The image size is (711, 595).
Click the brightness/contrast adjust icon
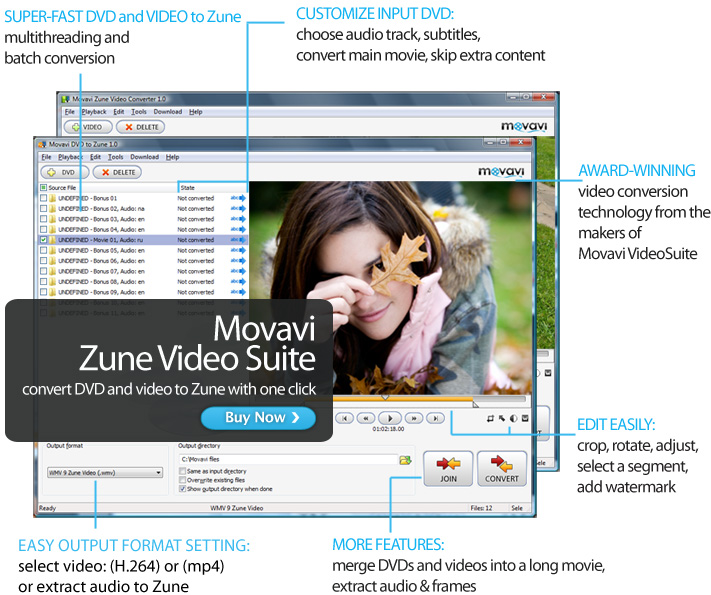513,418
